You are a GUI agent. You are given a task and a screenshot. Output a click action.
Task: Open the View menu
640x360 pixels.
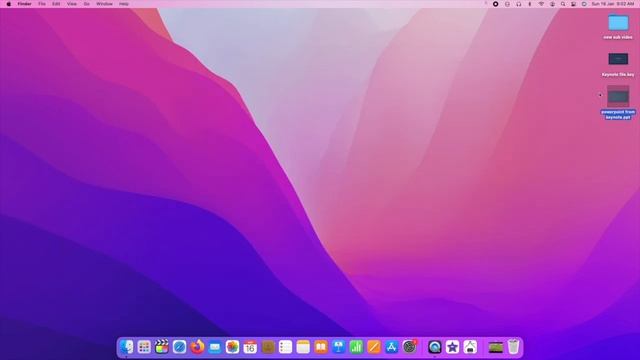72,4
